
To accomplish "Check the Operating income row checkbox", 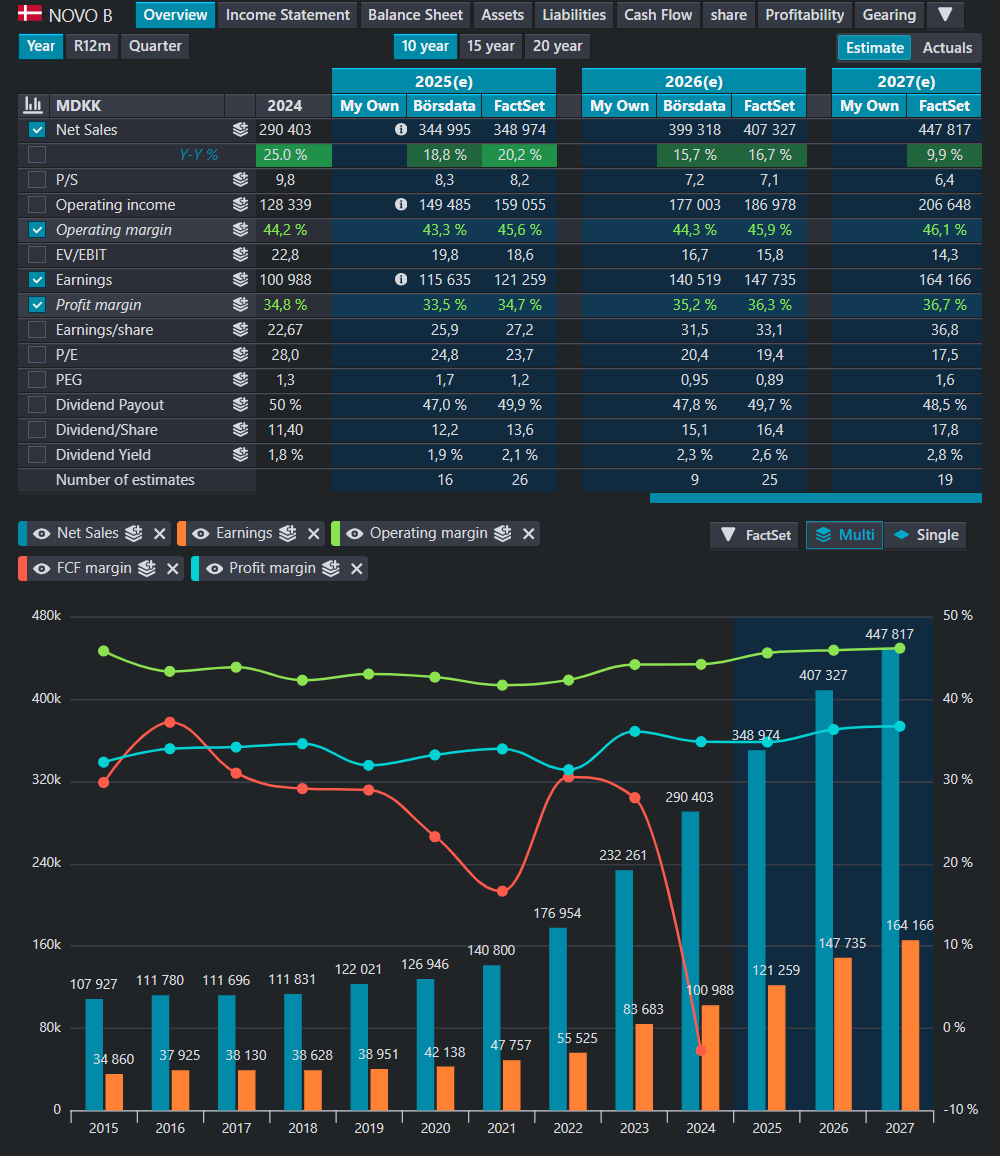I will 37,204.
